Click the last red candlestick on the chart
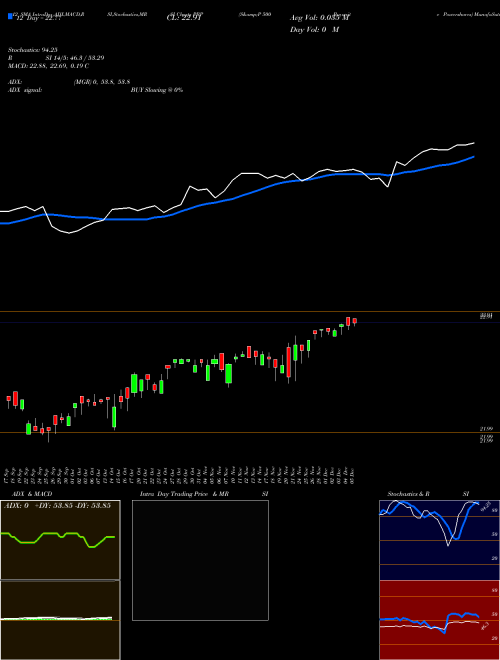 [355, 321]
